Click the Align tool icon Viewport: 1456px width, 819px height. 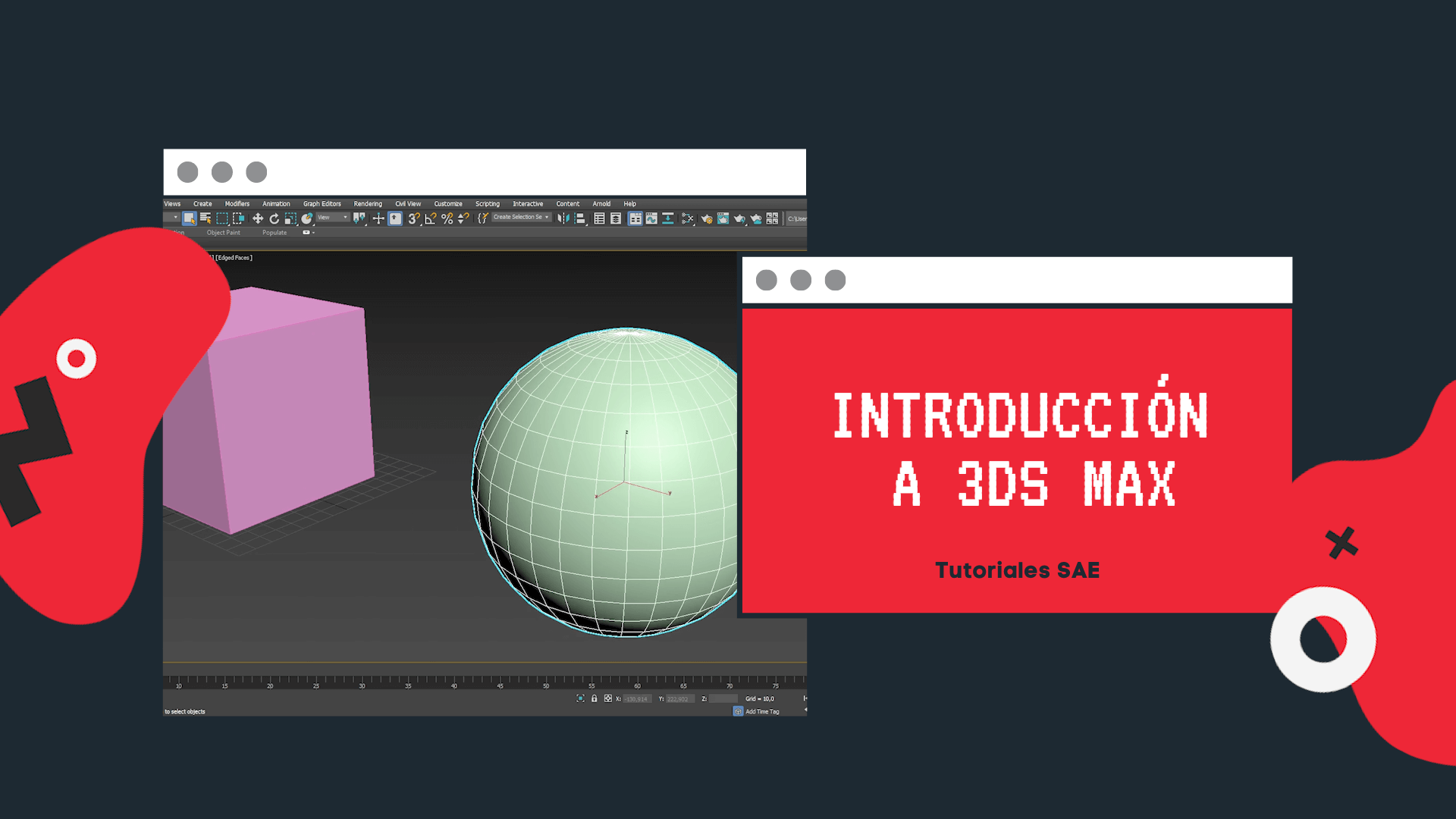coord(580,218)
